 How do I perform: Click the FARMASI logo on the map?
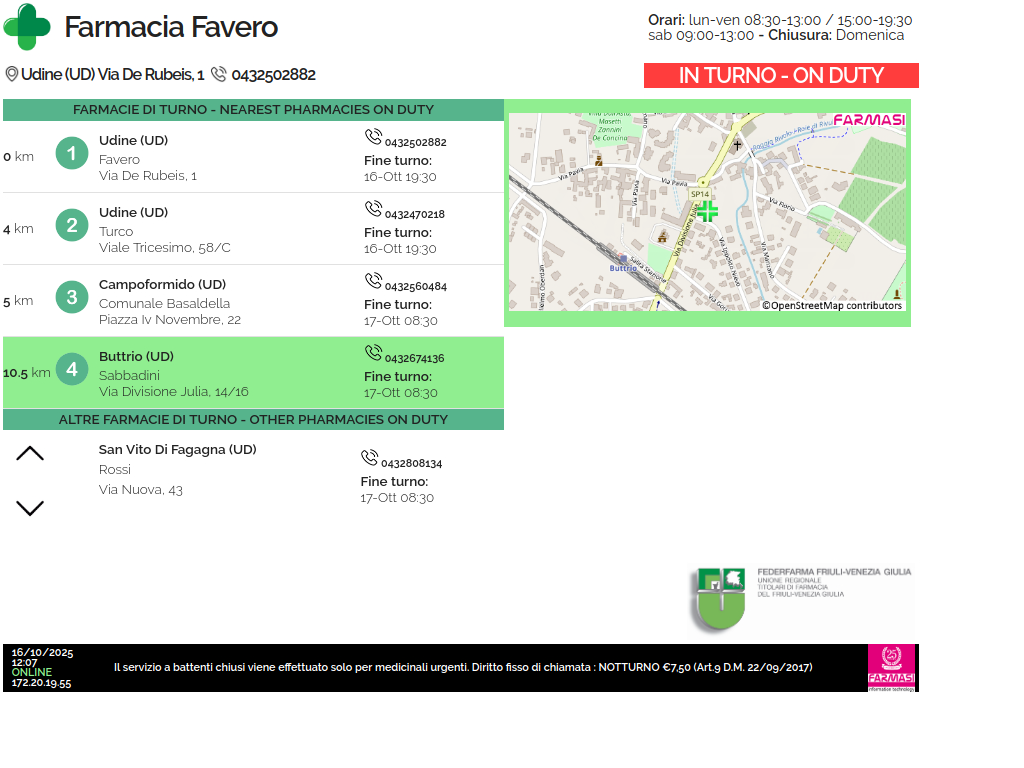coord(868,120)
